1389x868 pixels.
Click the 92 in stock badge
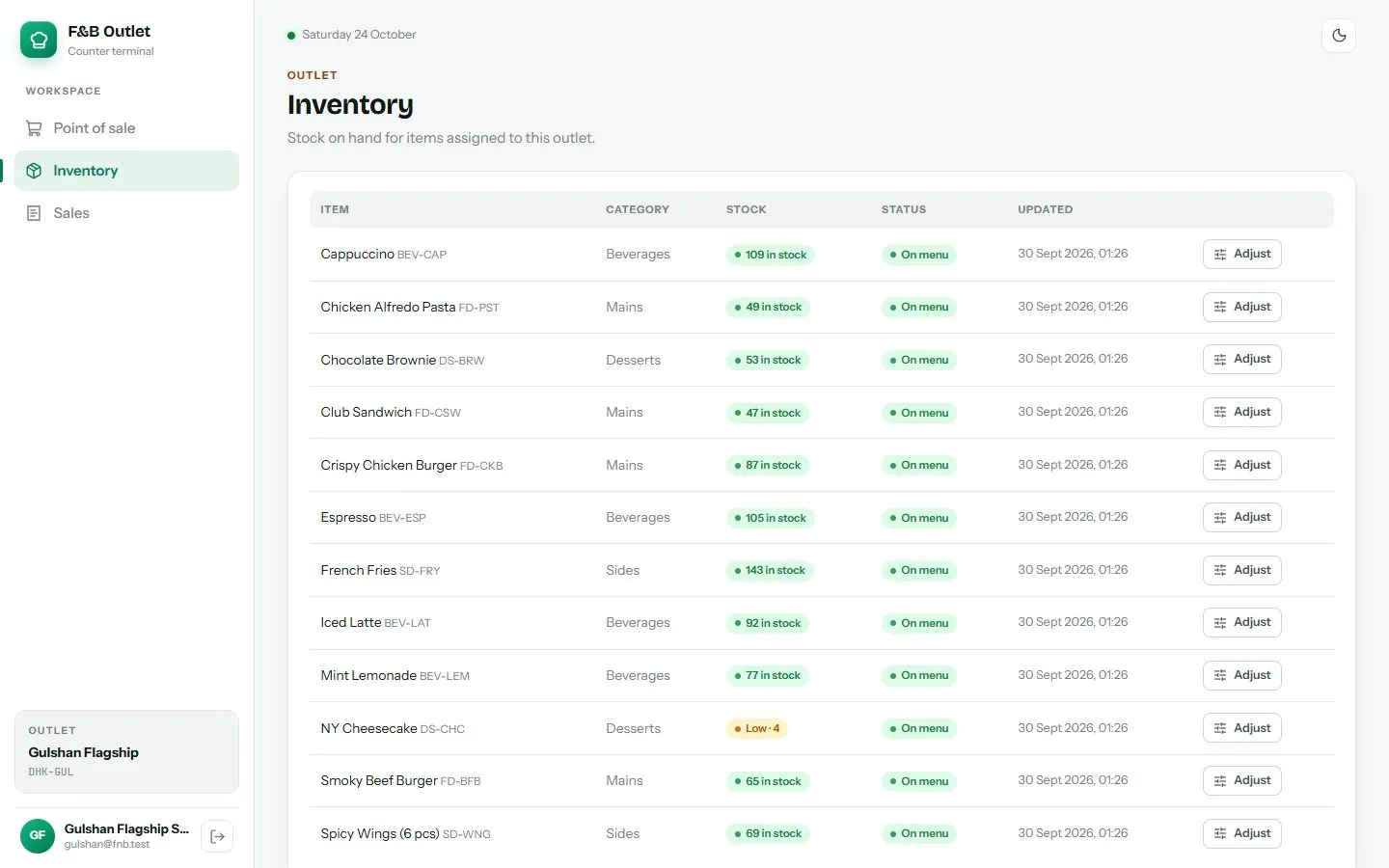768,623
